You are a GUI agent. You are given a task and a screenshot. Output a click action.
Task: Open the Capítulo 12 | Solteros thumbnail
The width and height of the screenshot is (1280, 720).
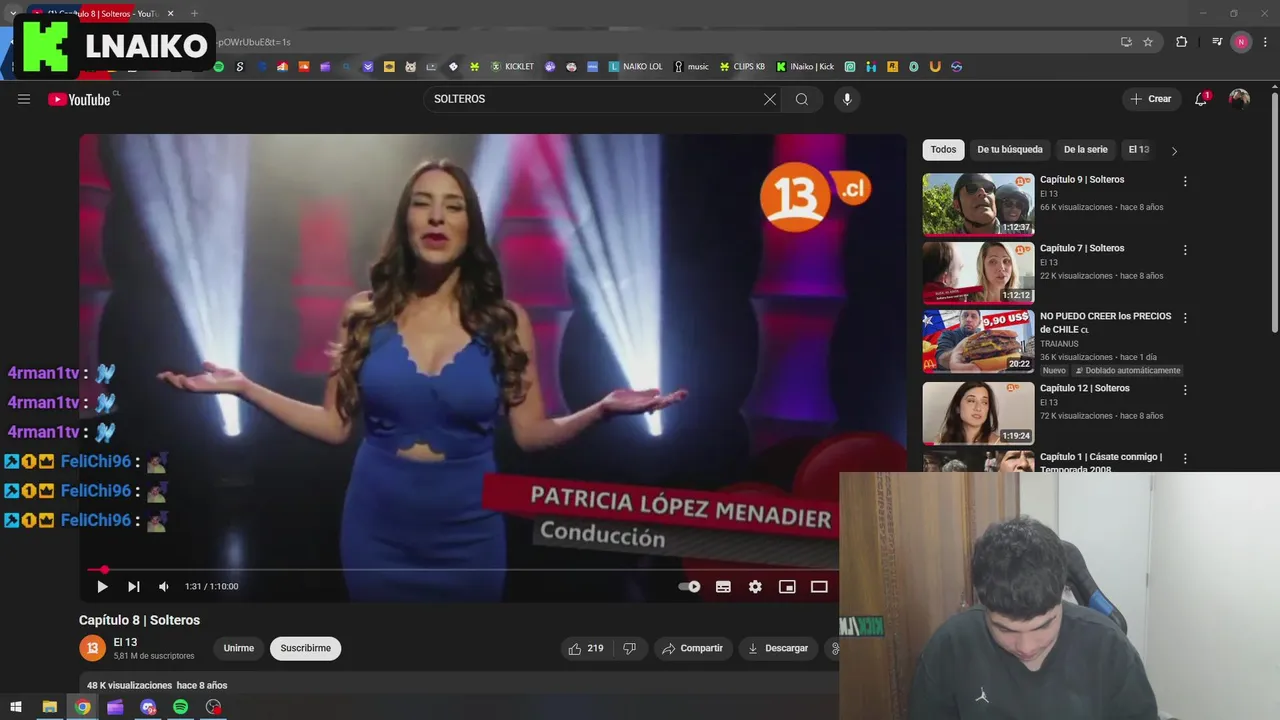(x=978, y=413)
